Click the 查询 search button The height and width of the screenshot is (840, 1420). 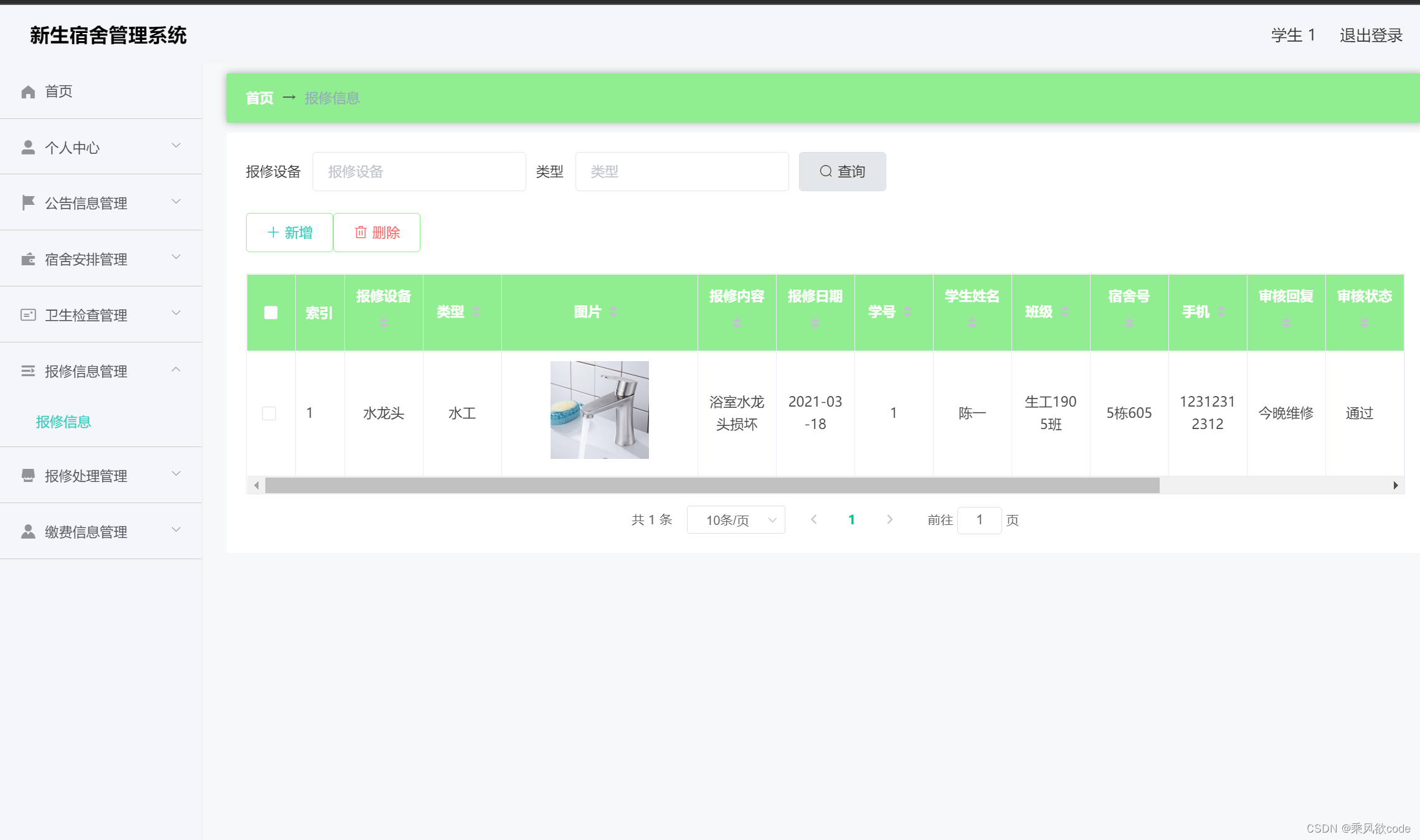point(842,171)
